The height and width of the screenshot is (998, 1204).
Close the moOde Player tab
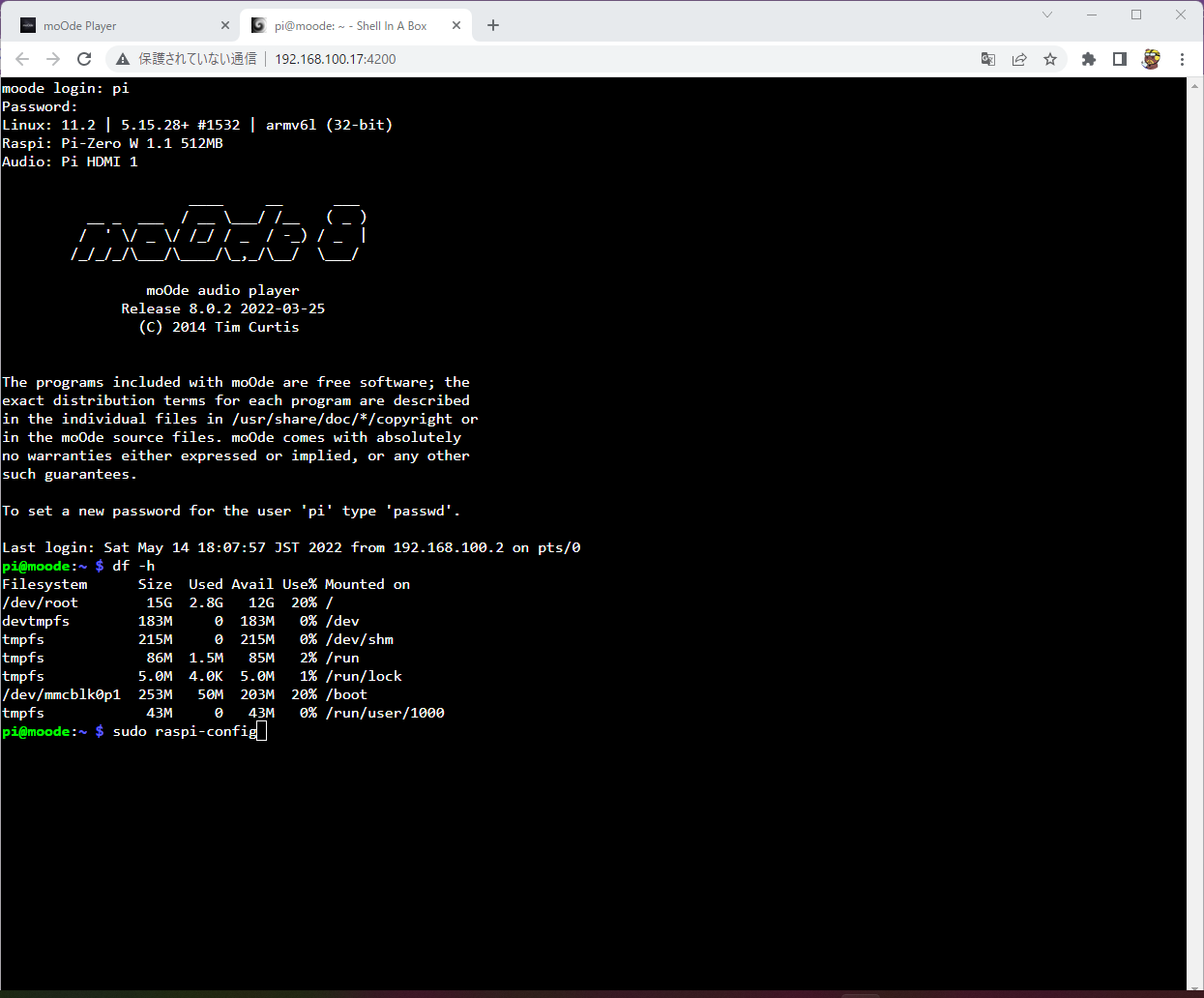coord(225,26)
